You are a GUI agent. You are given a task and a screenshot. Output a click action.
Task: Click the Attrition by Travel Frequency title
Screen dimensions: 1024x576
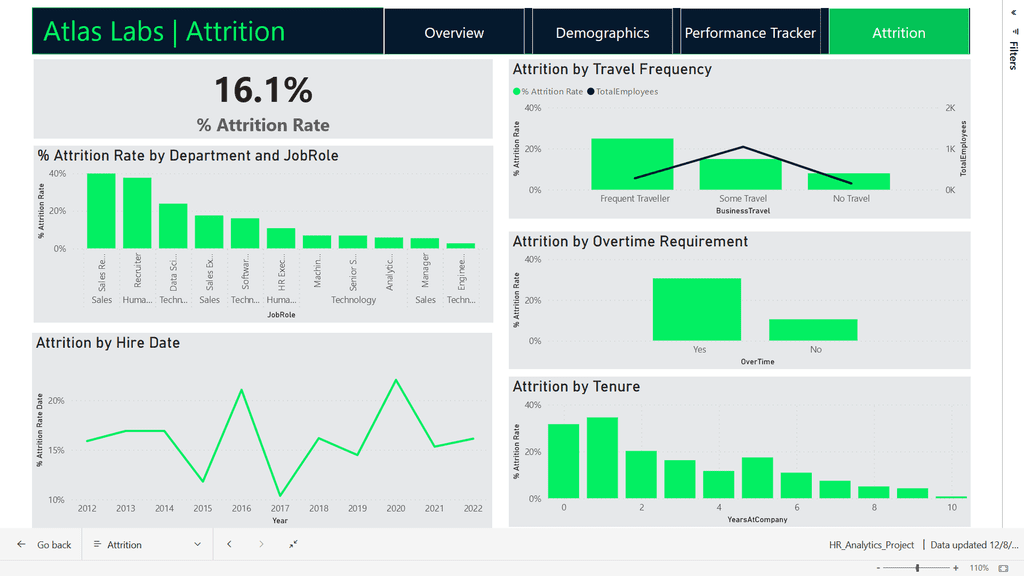coord(612,69)
